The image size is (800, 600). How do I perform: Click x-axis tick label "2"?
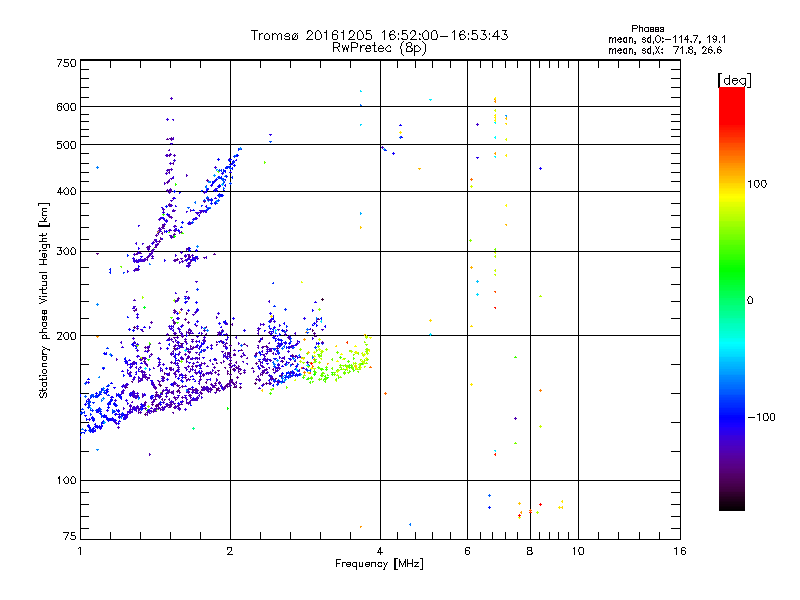(x=230, y=551)
